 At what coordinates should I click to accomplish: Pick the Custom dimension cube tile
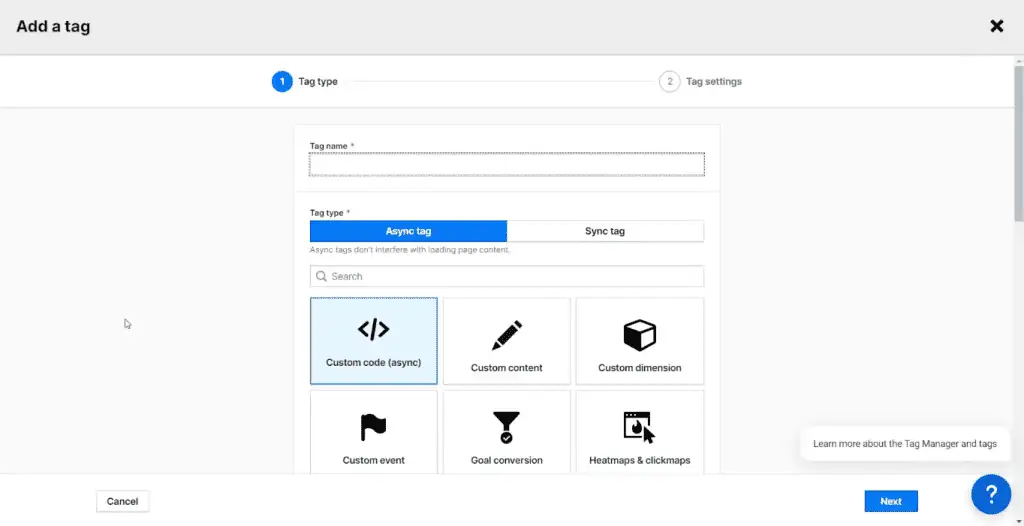tap(640, 341)
